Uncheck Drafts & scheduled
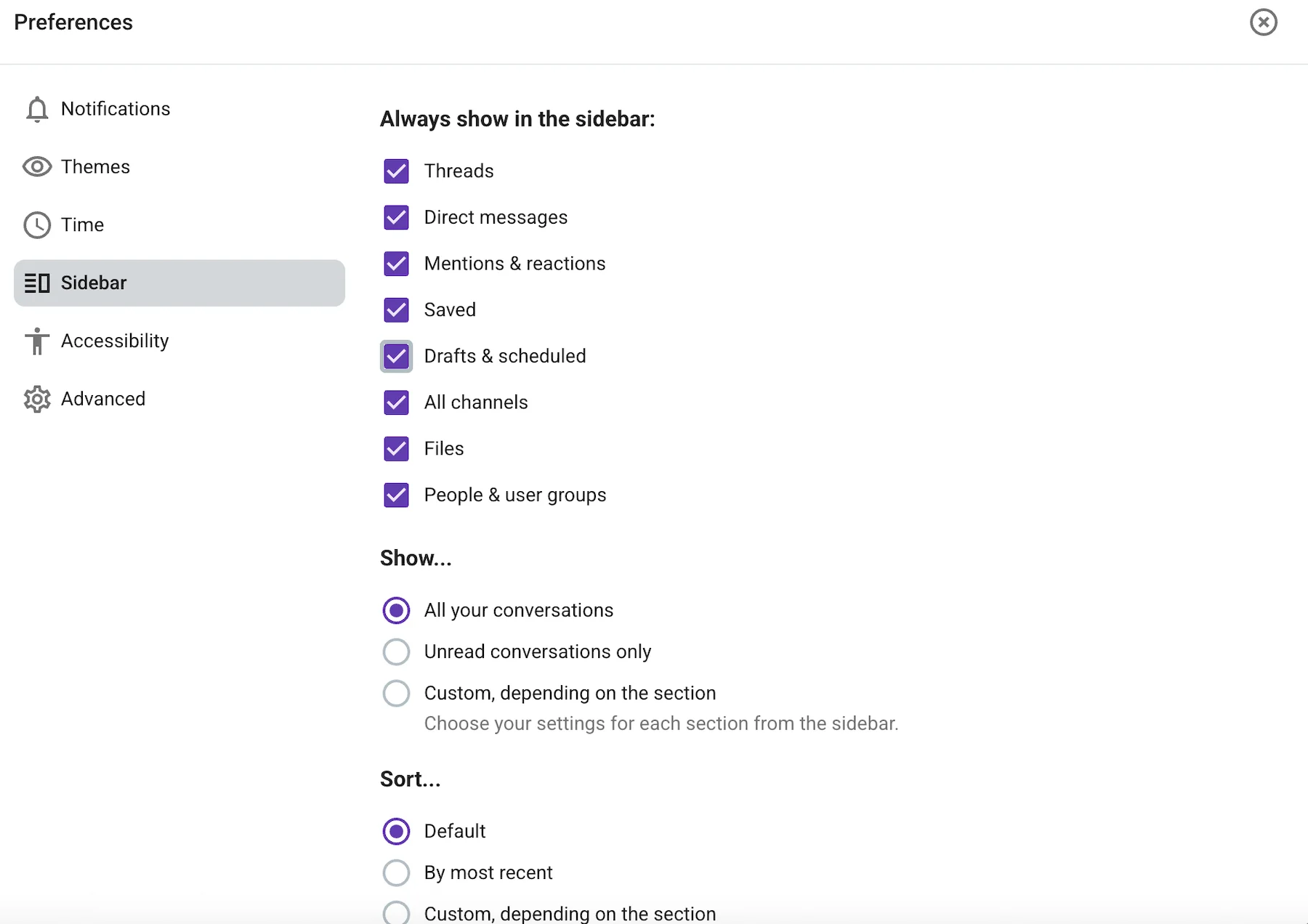1308x924 pixels. tap(396, 356)
